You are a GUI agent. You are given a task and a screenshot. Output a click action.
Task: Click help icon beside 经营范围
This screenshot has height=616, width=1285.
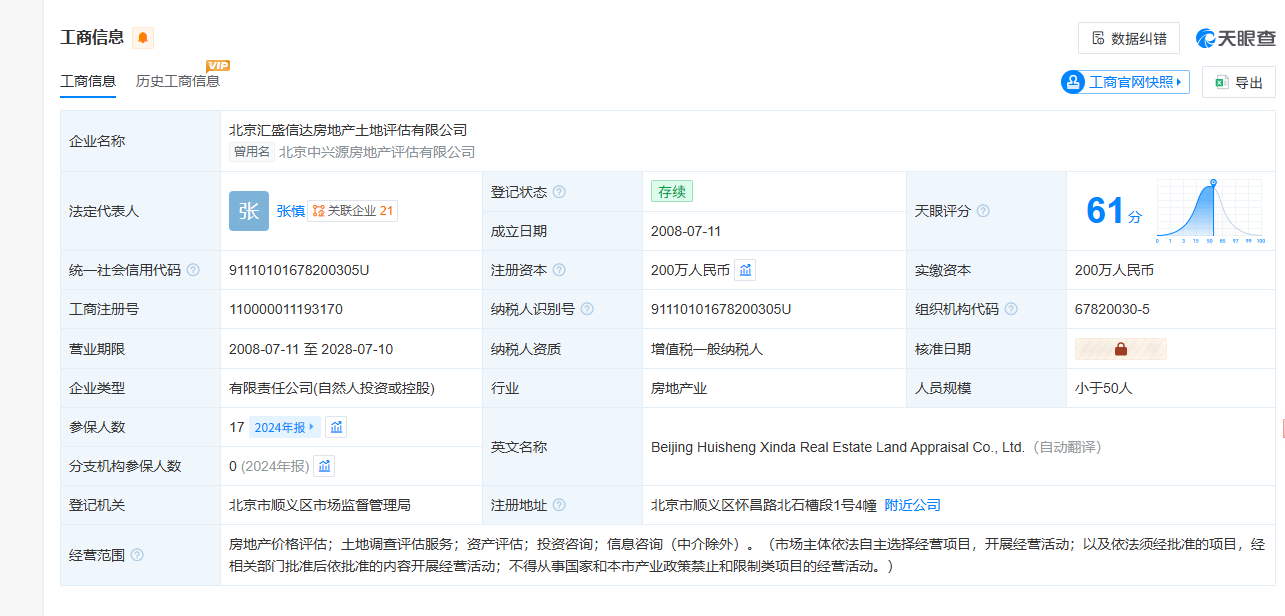coord(137,555)
